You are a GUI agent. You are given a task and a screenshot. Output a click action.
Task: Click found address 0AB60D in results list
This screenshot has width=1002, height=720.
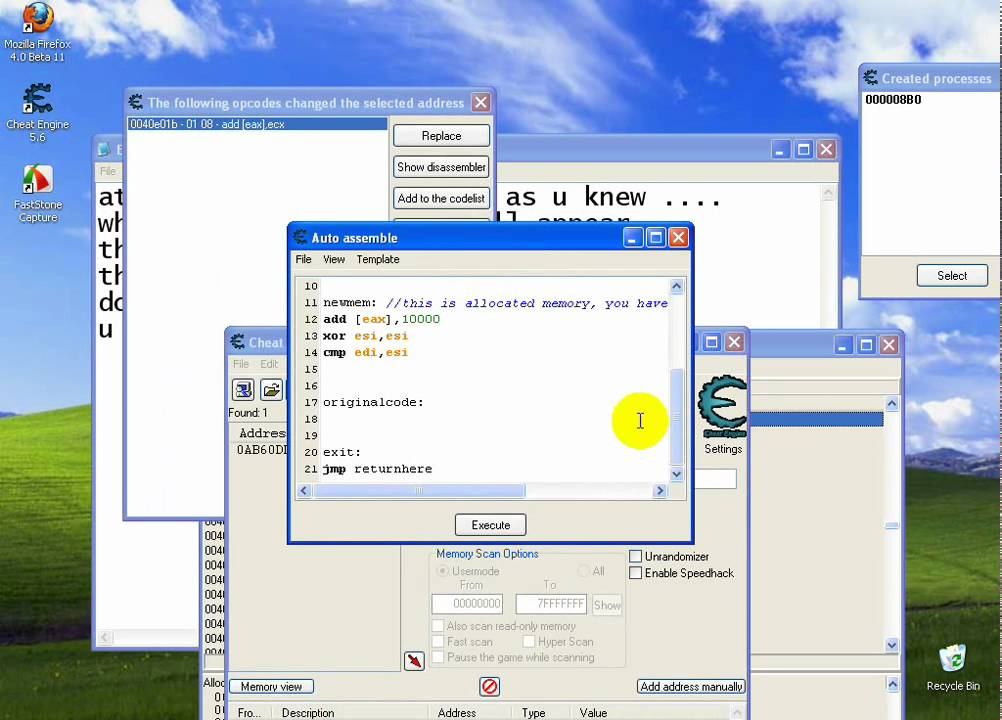pos(261,450)
